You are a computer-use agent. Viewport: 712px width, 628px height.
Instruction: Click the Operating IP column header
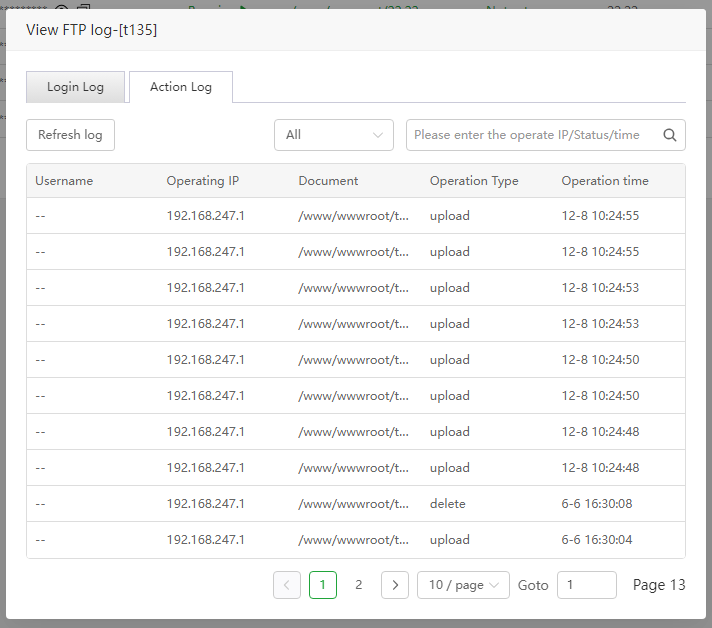click(203, 181)
